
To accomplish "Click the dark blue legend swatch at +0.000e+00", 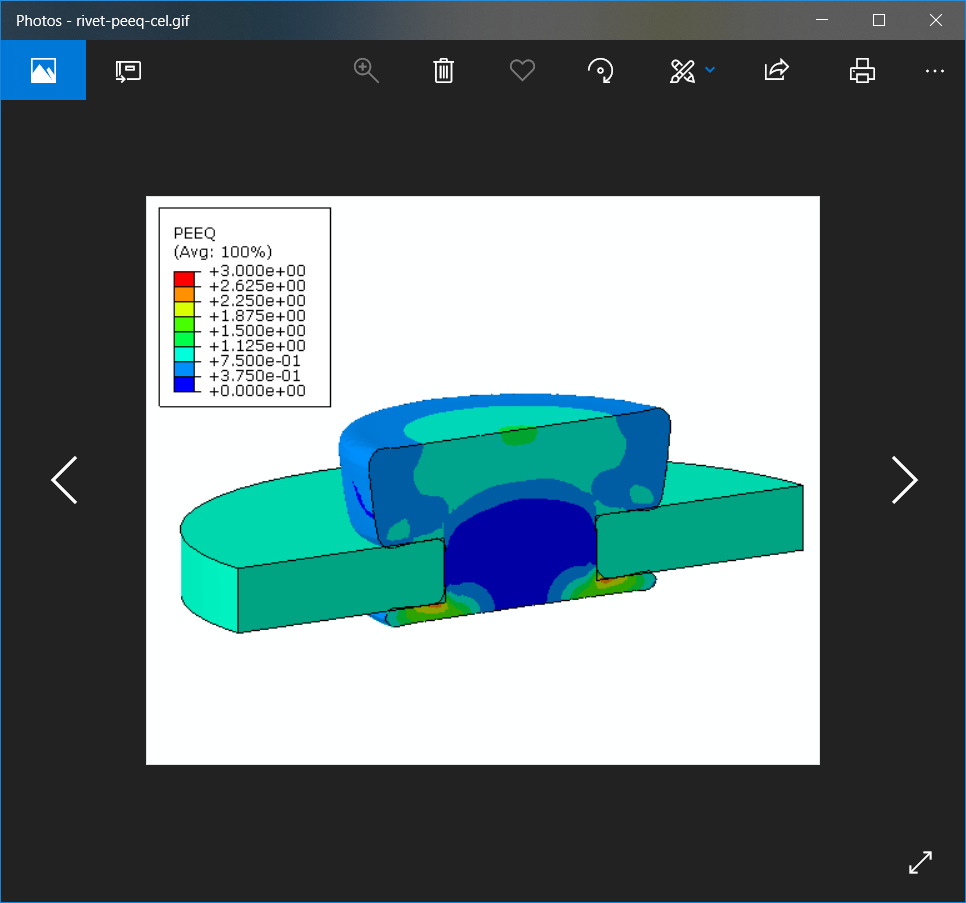I will [184, 384].
